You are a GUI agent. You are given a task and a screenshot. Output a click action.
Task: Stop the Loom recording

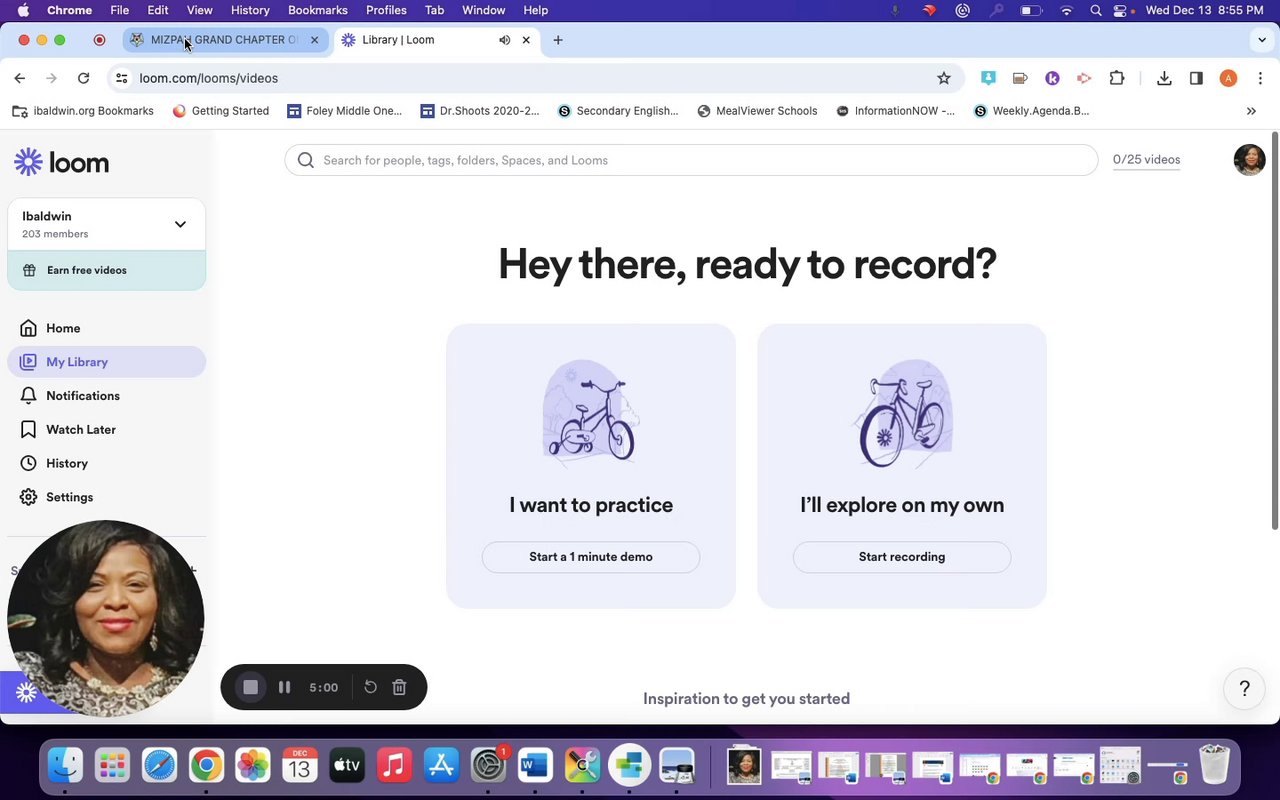click(251, 687)
